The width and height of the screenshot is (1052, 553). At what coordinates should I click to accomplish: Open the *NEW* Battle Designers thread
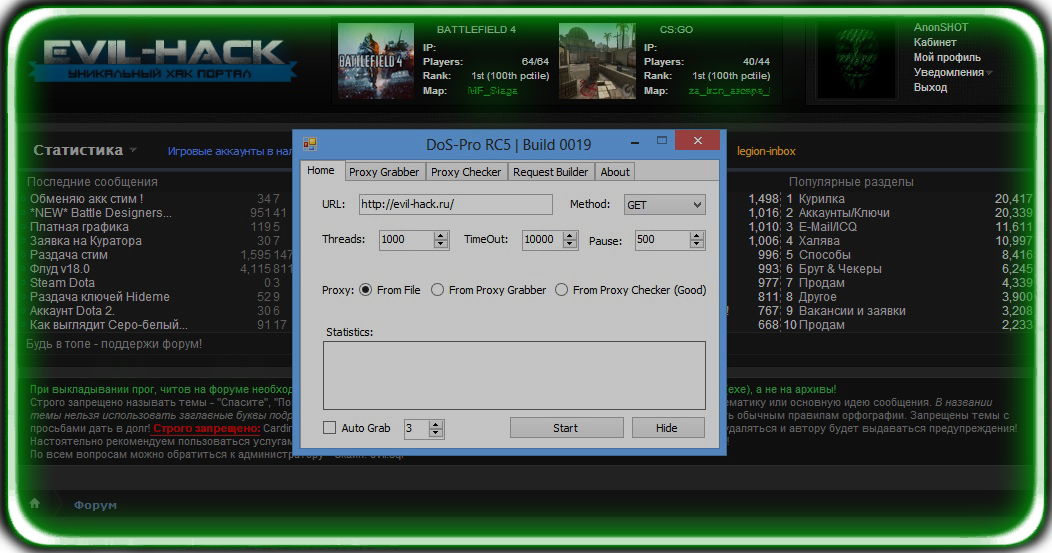[101, 213]
